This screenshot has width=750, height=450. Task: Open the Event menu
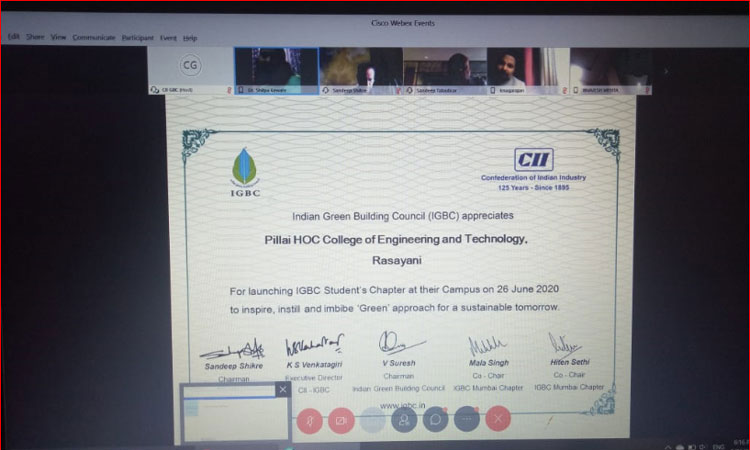pyautogui.click(x=168, y=38)
